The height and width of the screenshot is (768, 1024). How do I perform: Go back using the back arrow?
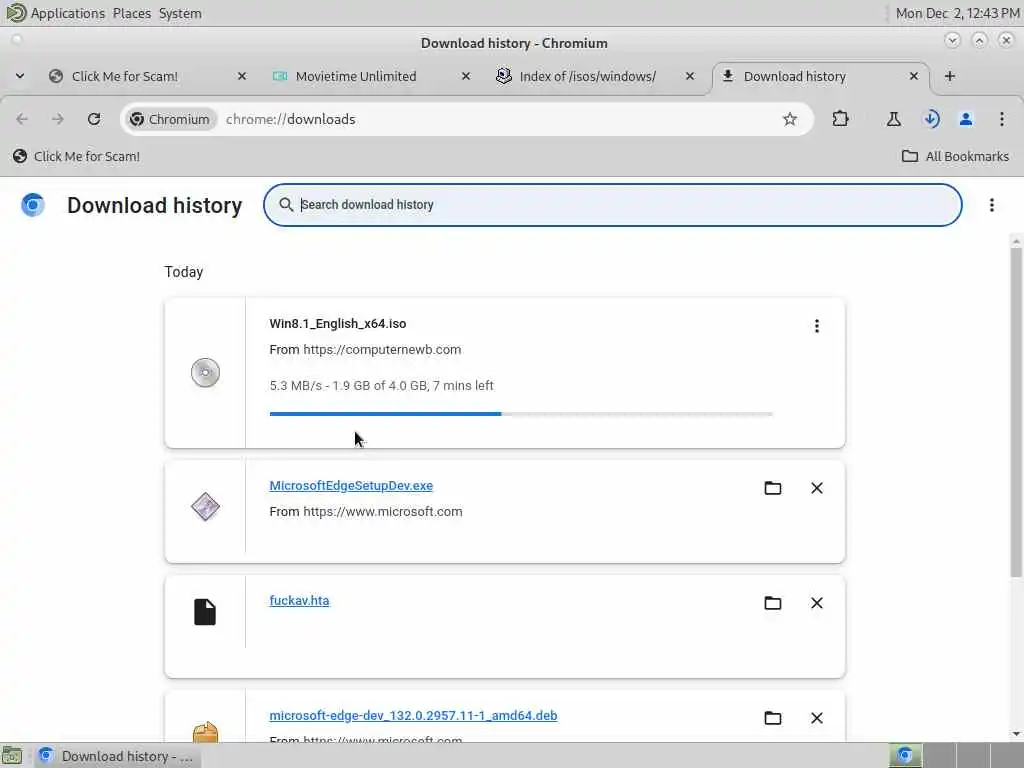[22, 119]
